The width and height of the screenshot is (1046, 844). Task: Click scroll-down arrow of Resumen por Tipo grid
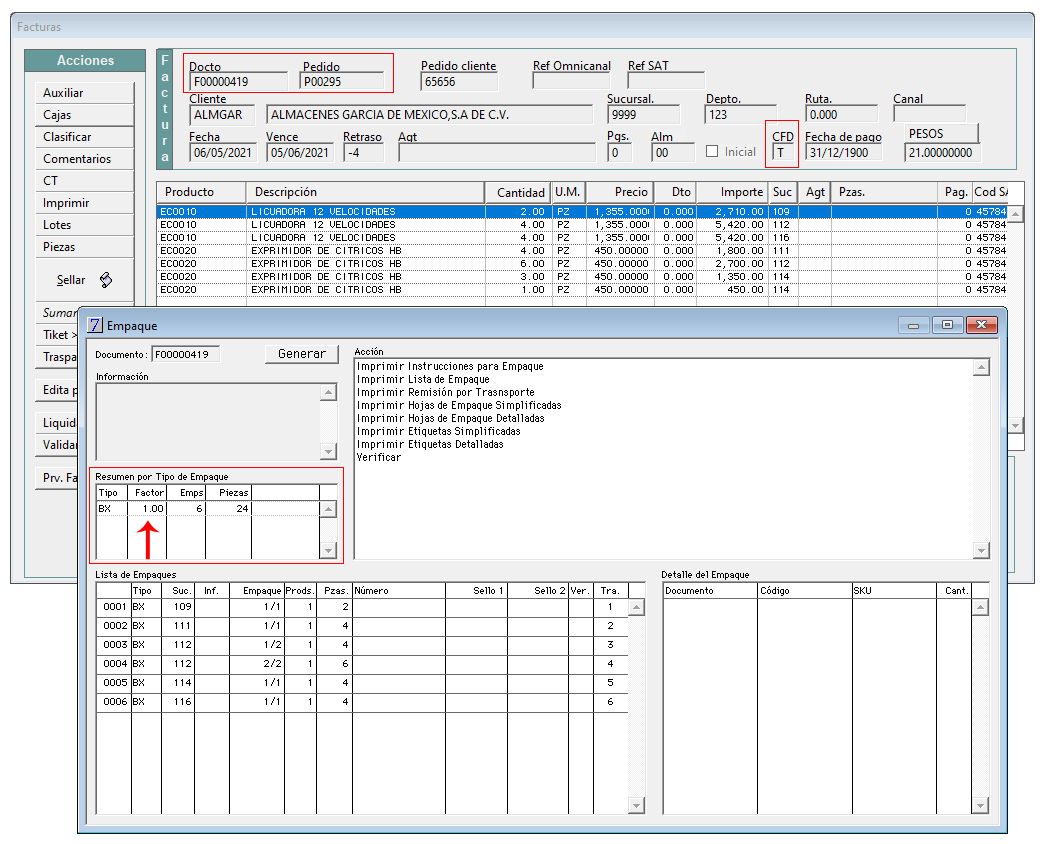coord(328,550)
